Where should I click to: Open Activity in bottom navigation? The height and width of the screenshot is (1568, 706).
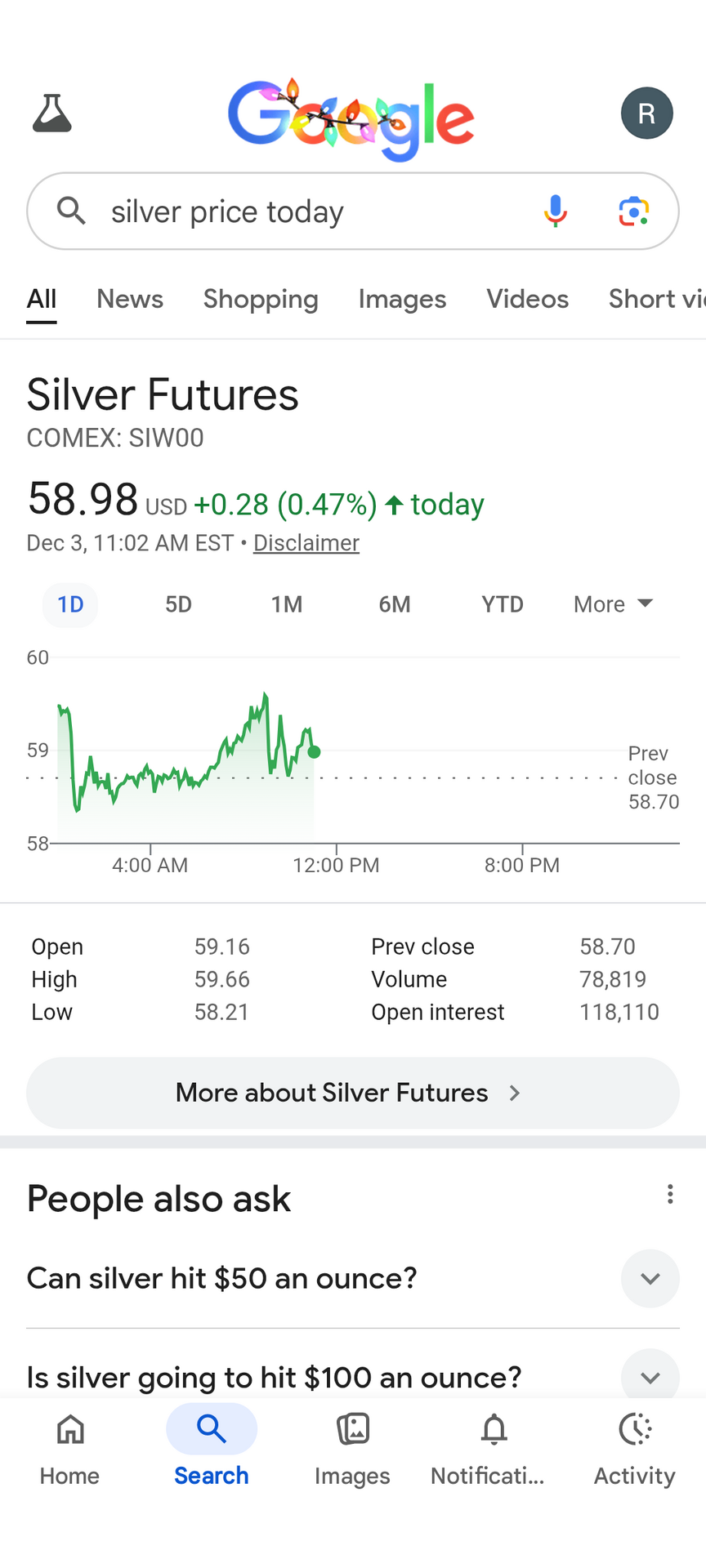pos(635,1446)
